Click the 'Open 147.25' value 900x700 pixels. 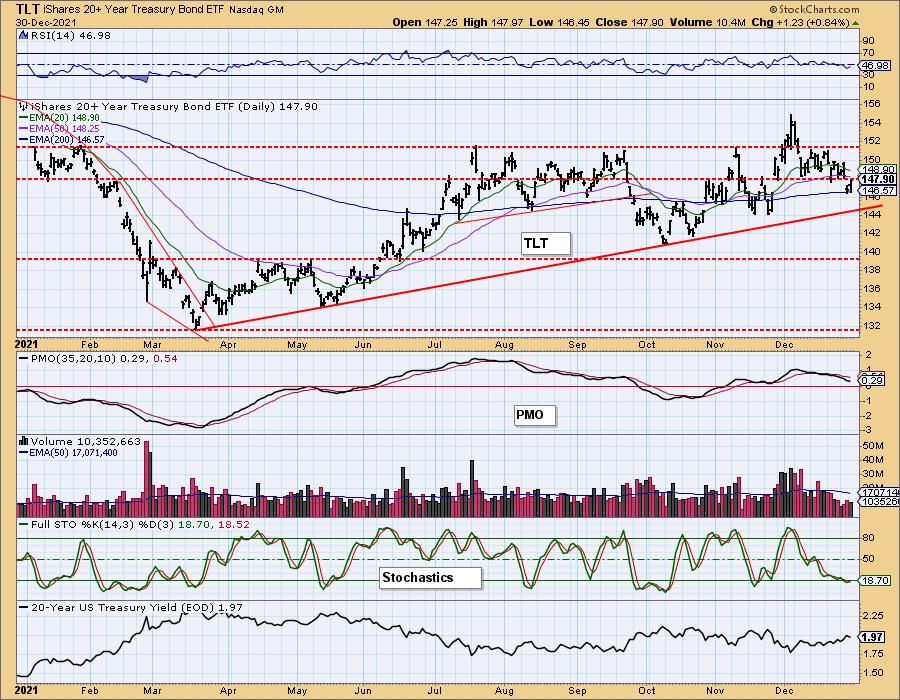click(x=425, y=22)
